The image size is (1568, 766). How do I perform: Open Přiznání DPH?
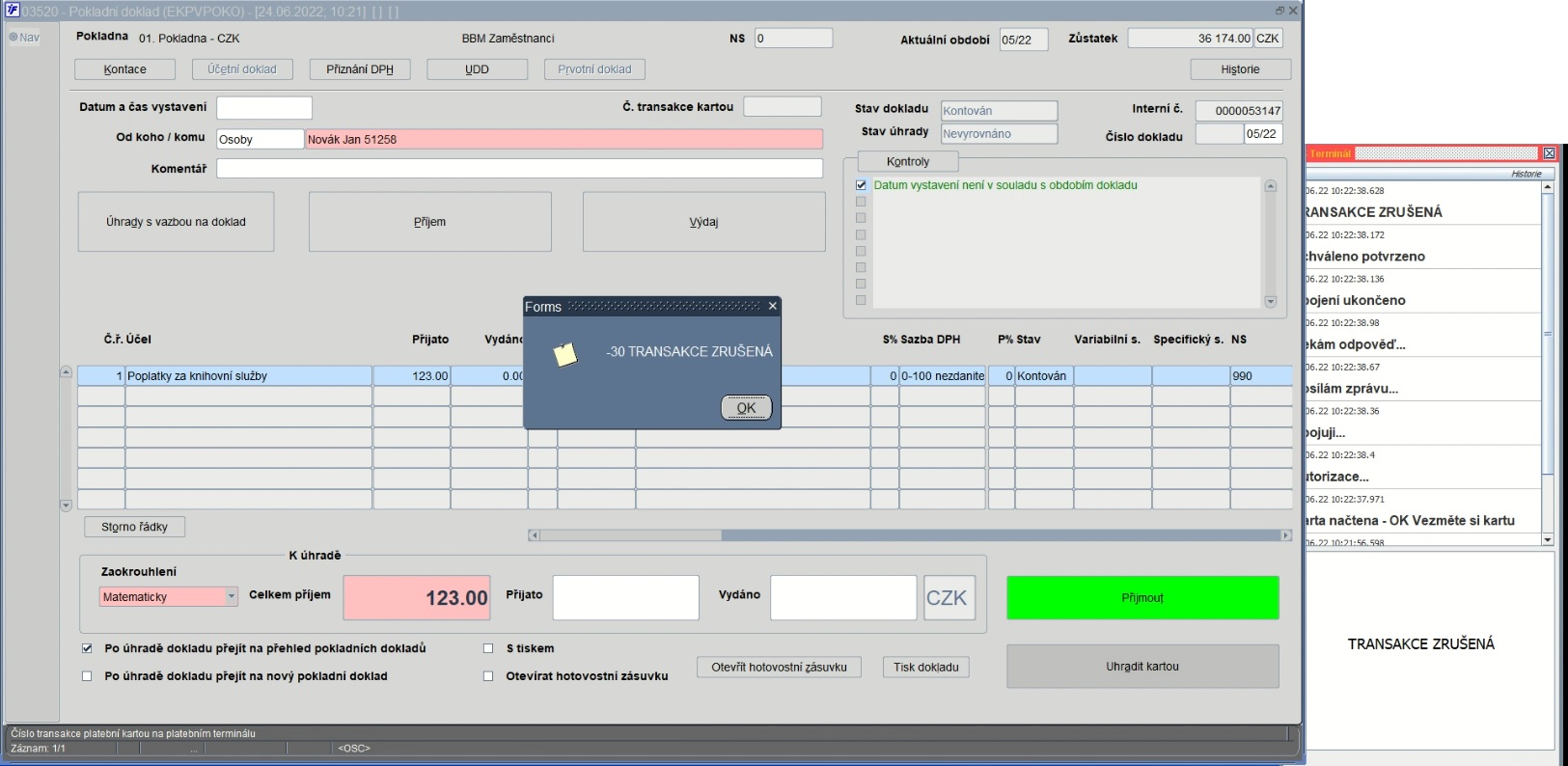click(360, 69)
